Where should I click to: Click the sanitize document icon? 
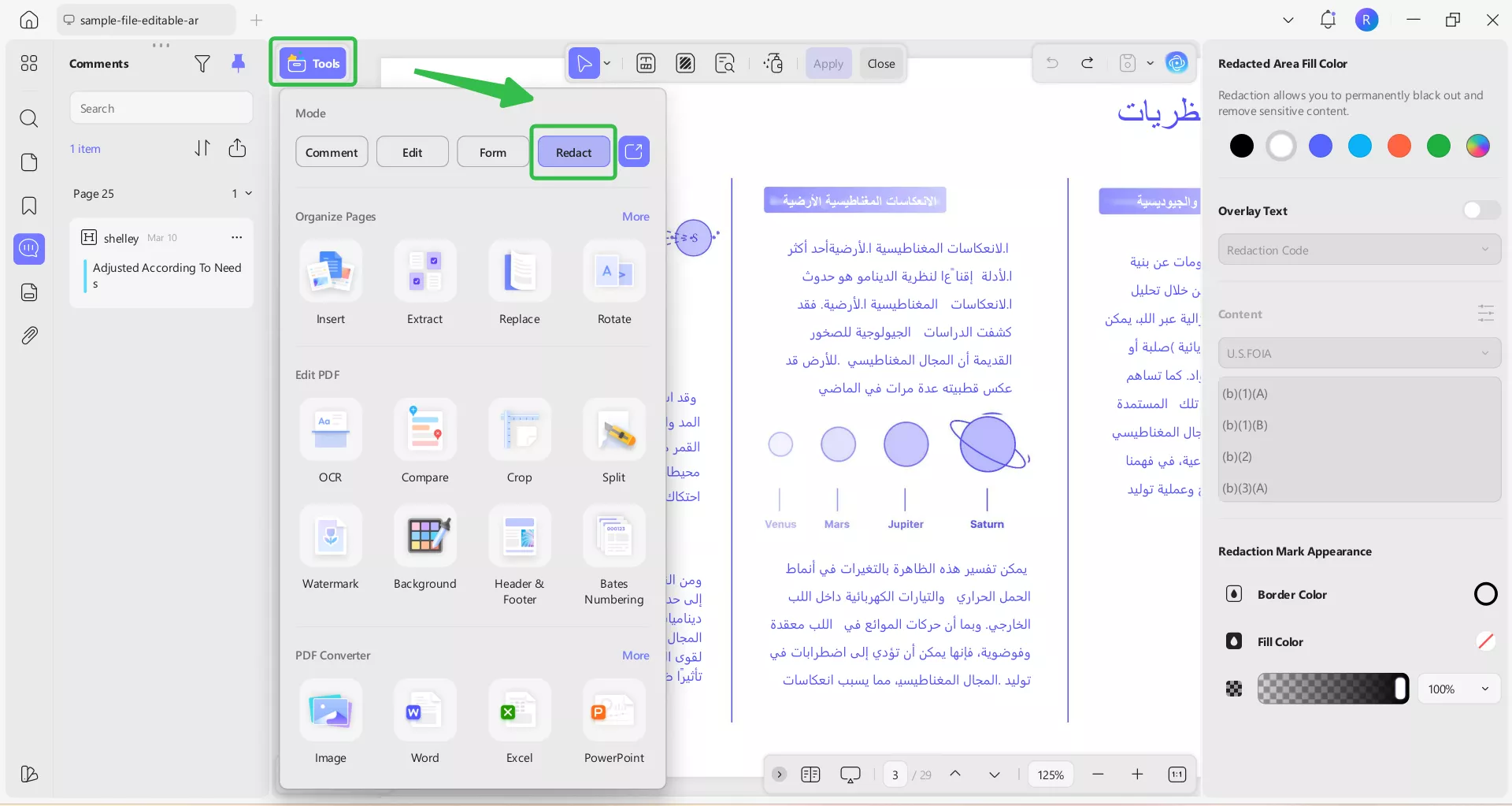(x=773, y=63)
